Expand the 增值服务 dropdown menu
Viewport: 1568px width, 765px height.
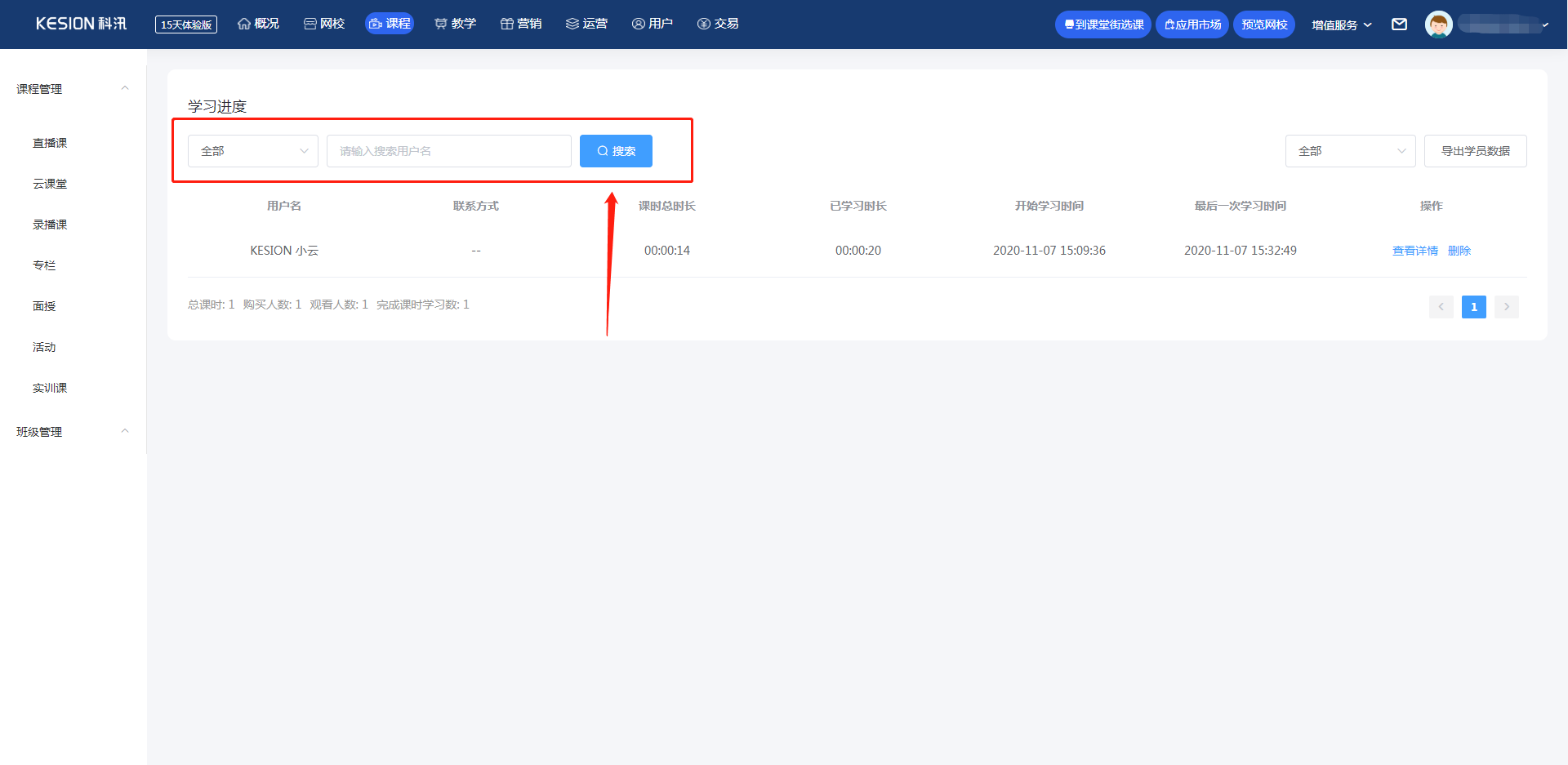coord(1341,25)
